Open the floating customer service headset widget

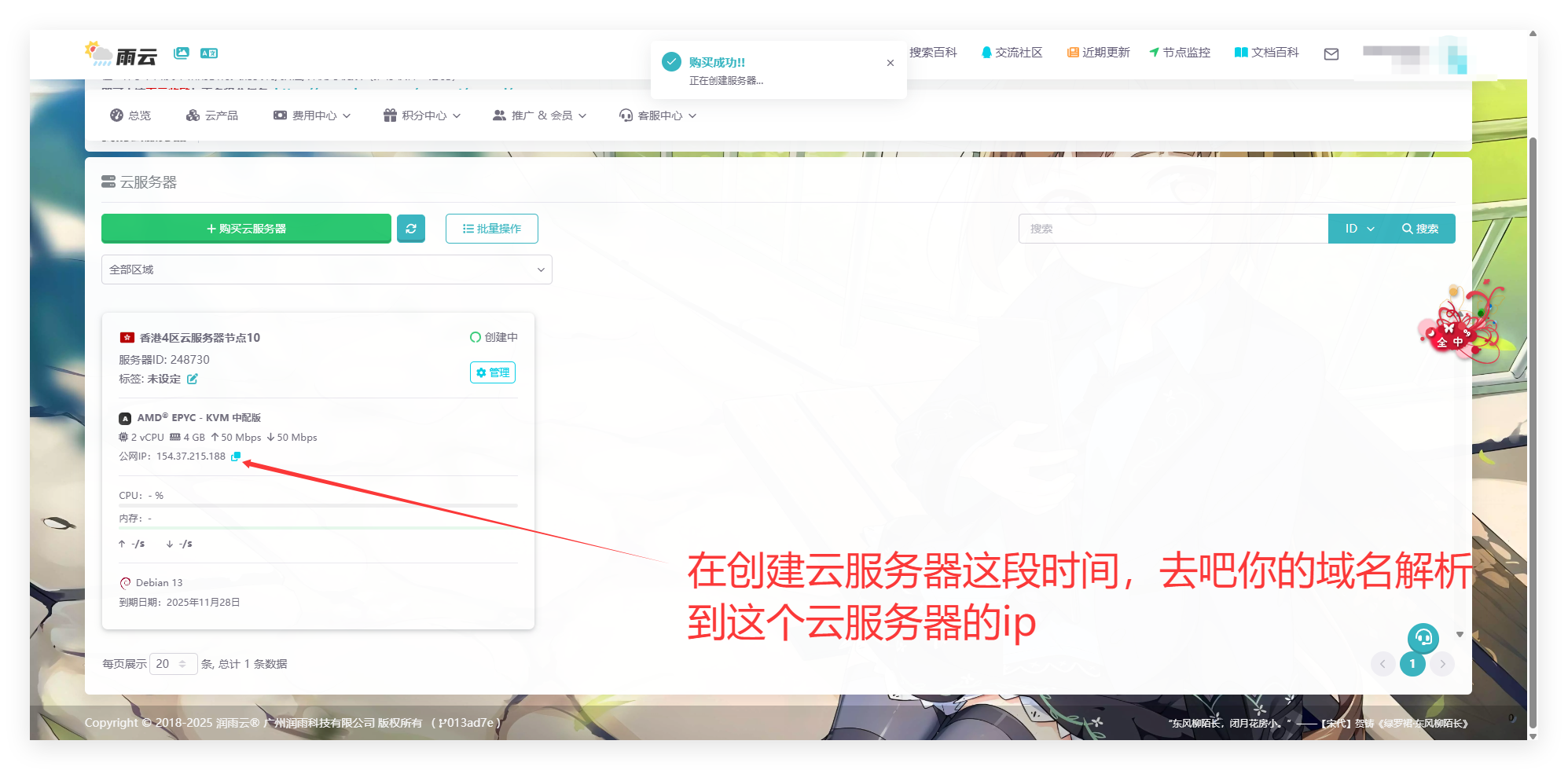pyautogui.click(x=1423, y=639)
